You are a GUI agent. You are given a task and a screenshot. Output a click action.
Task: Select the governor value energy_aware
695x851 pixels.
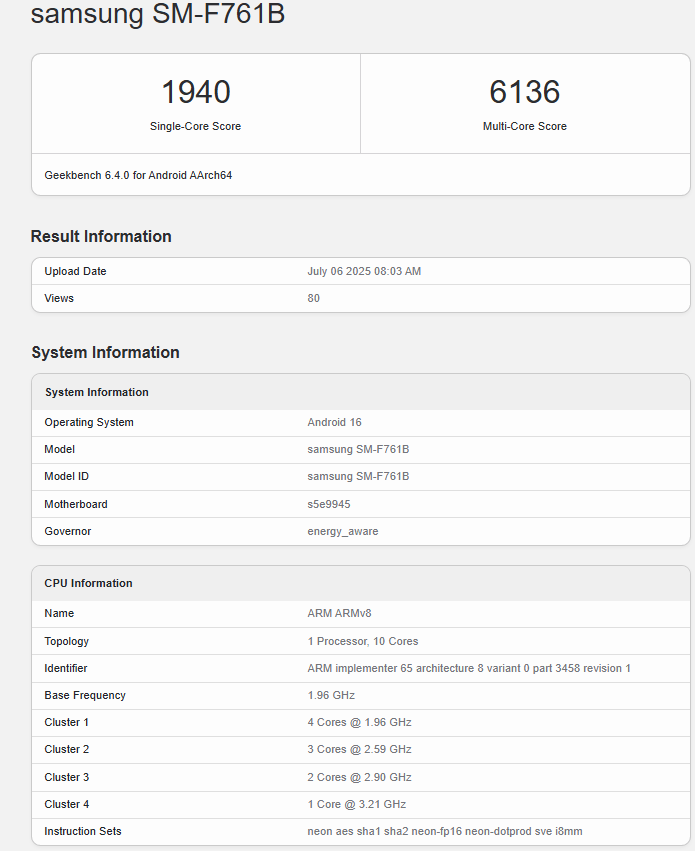point(343,531)
